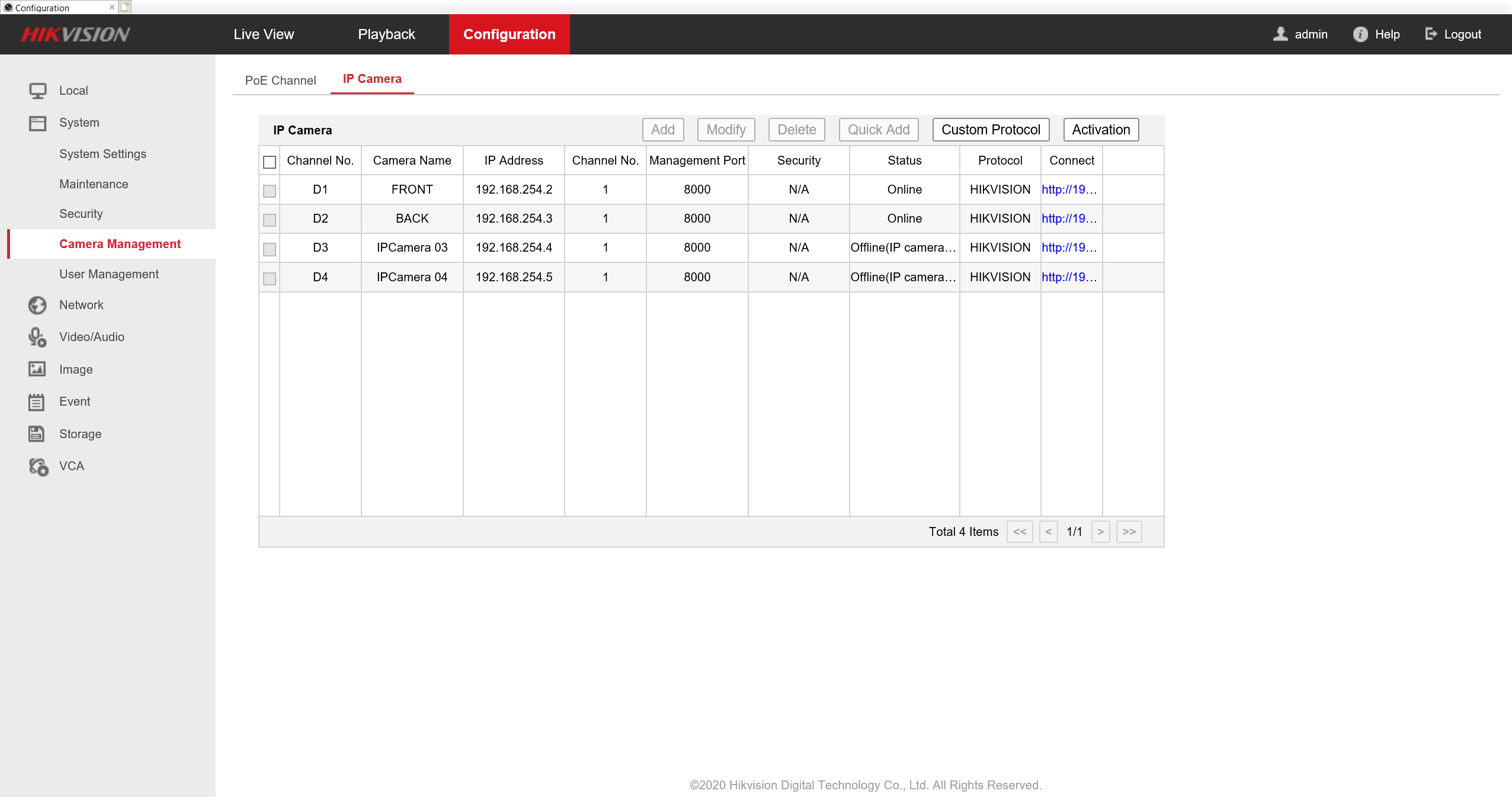This screenshot has width=1512, height=797.
Task: Click the VCA sidebar icon
Action: click(x=39, y=467)
